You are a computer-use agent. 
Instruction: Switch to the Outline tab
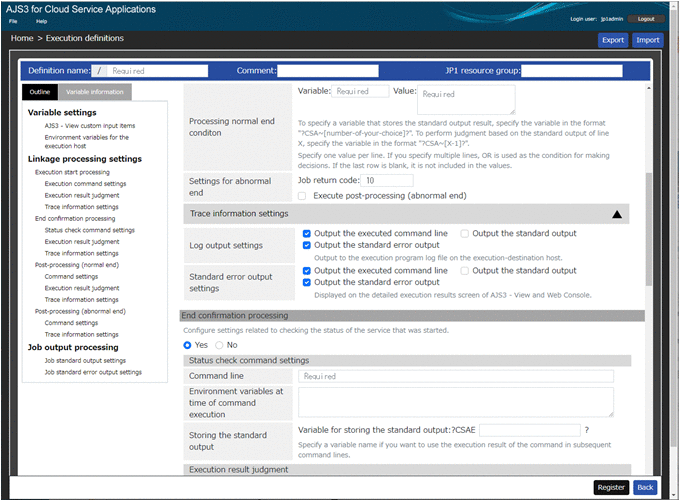click(x=40, y=92)
